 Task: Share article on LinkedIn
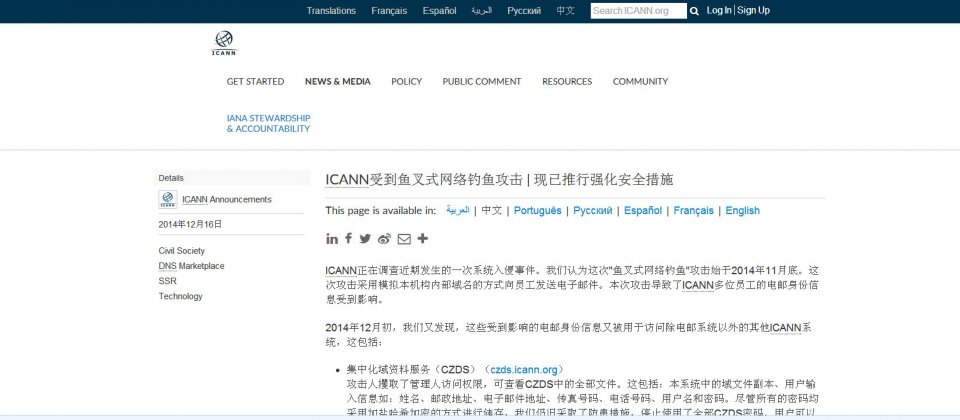click(332, 239)
